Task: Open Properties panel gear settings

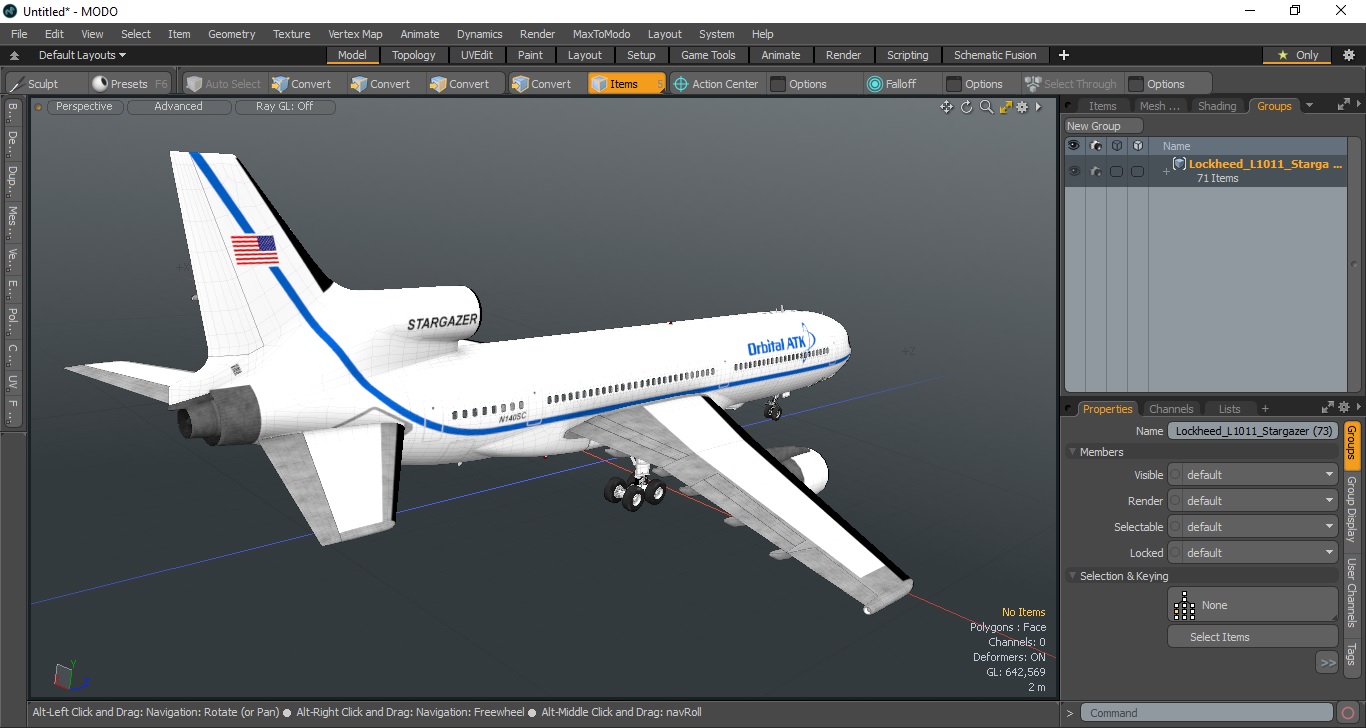Action: click(1344, 408)
